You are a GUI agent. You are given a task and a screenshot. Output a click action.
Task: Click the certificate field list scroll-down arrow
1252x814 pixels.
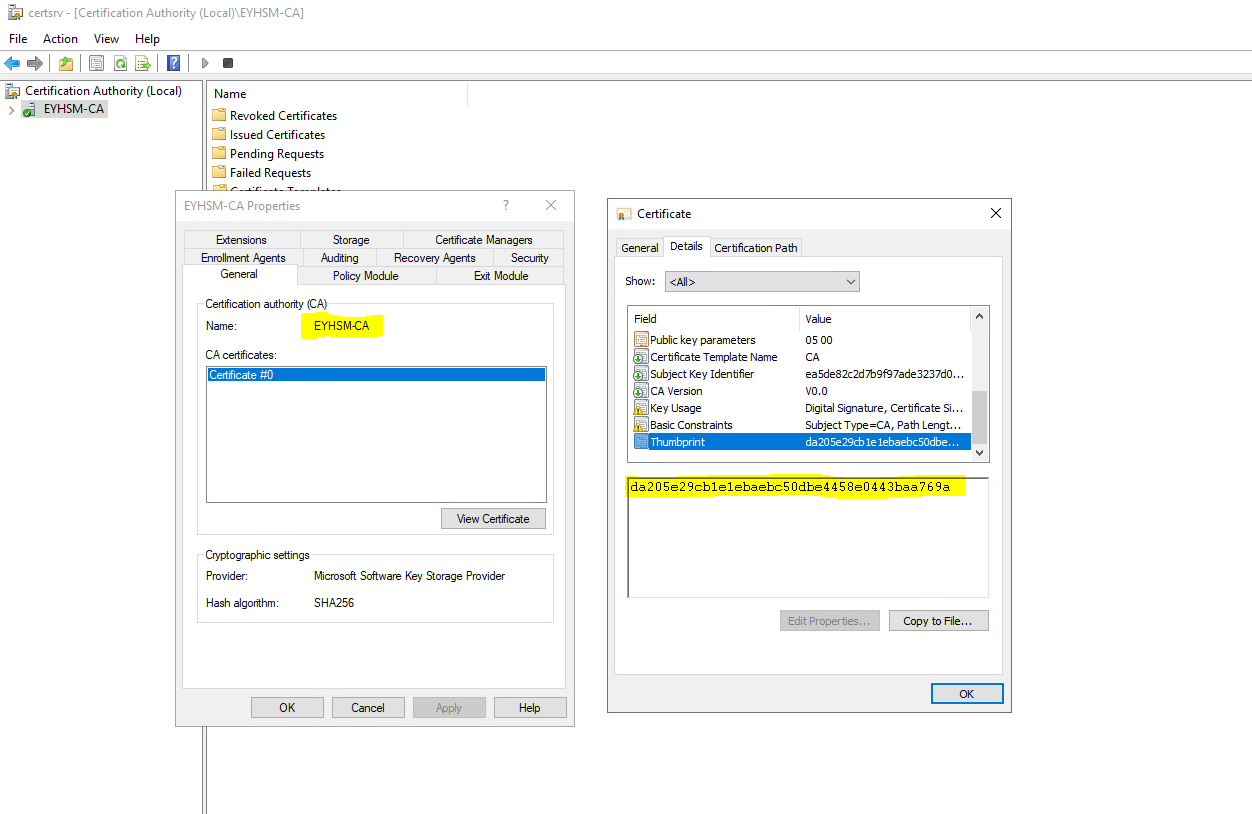980,452
